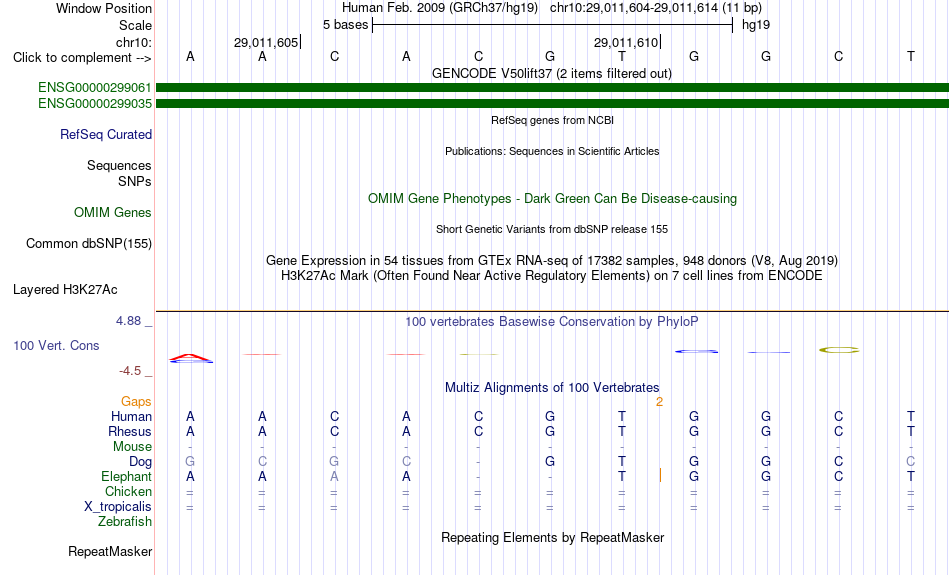
Task: Click the H3K27Ac Mark ENCODE title
Action: [x=552, y=276]
